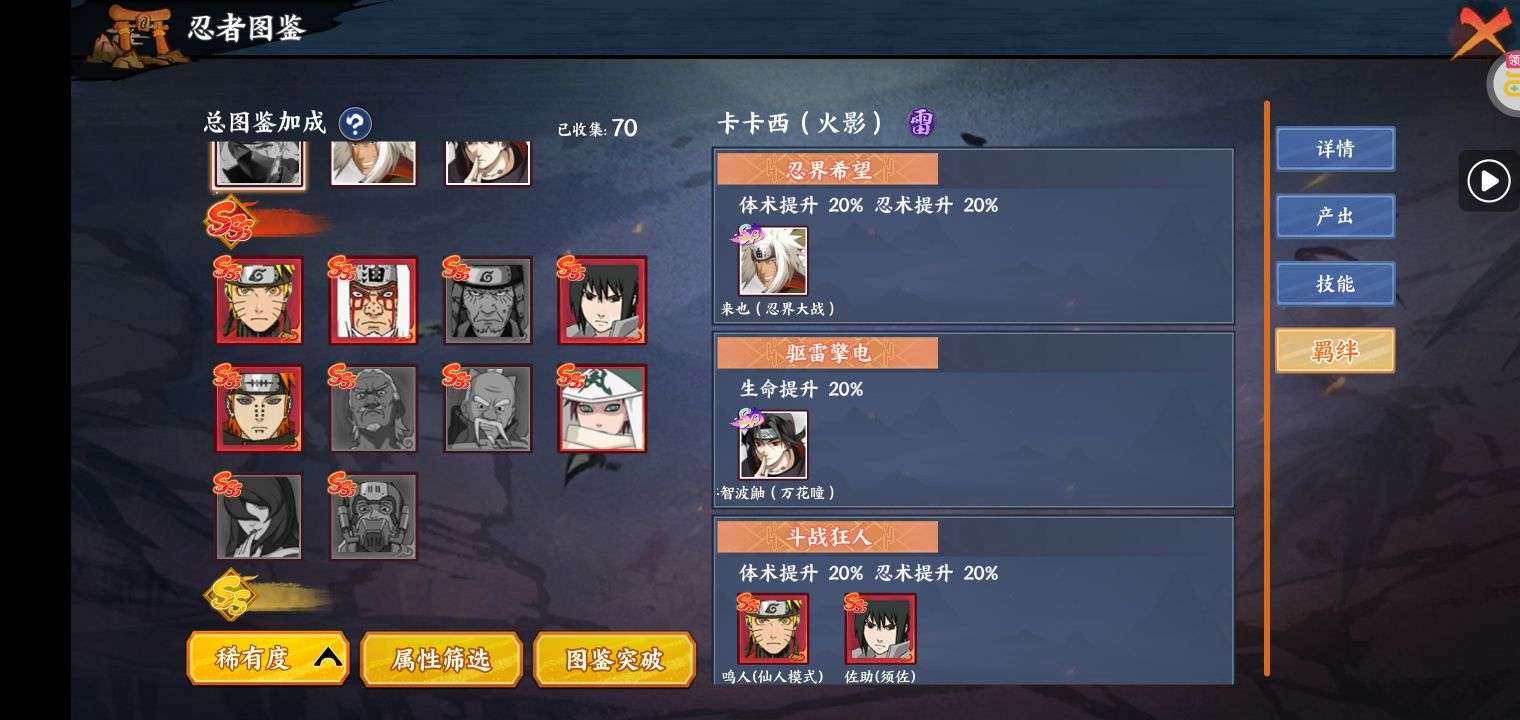Tap 智波鼬(万花瞳) bond partner thumbnail
The width and height of the screenshot is (1520, 720).
(x=772, y=445)
